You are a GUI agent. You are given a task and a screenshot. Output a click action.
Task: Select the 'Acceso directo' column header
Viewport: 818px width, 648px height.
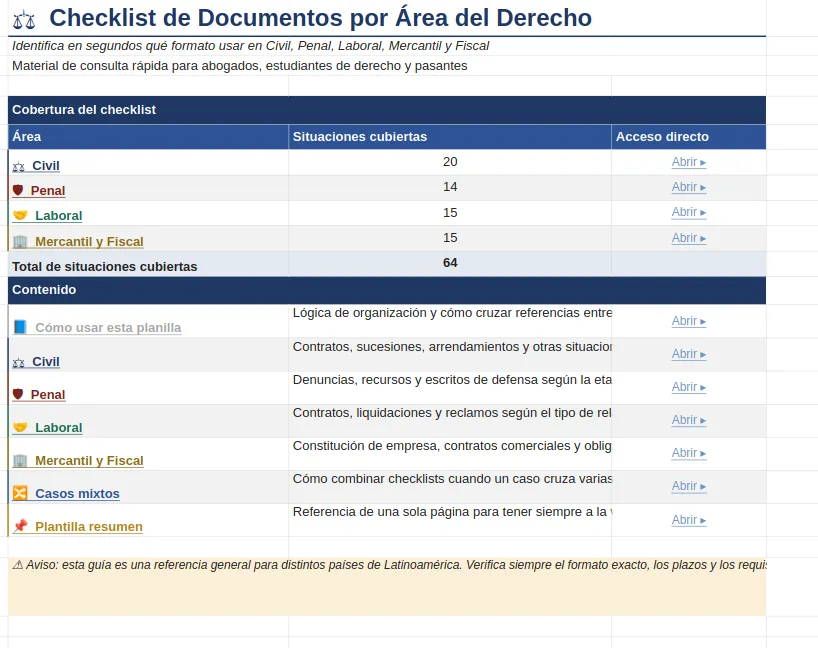pyautogui.click(x=689, y=137)
